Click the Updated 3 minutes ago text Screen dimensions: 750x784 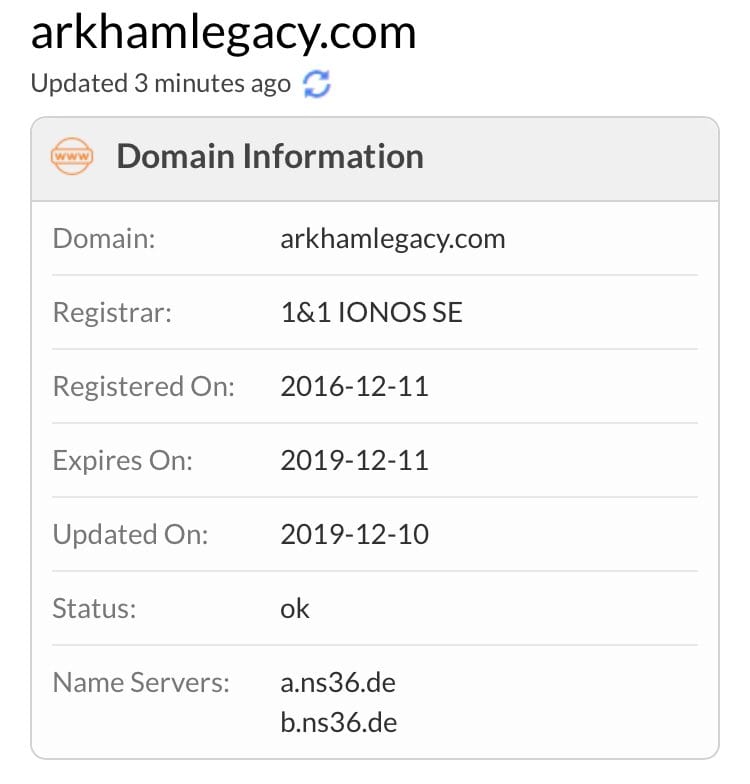pyautogui.click(x=160, y=84)
